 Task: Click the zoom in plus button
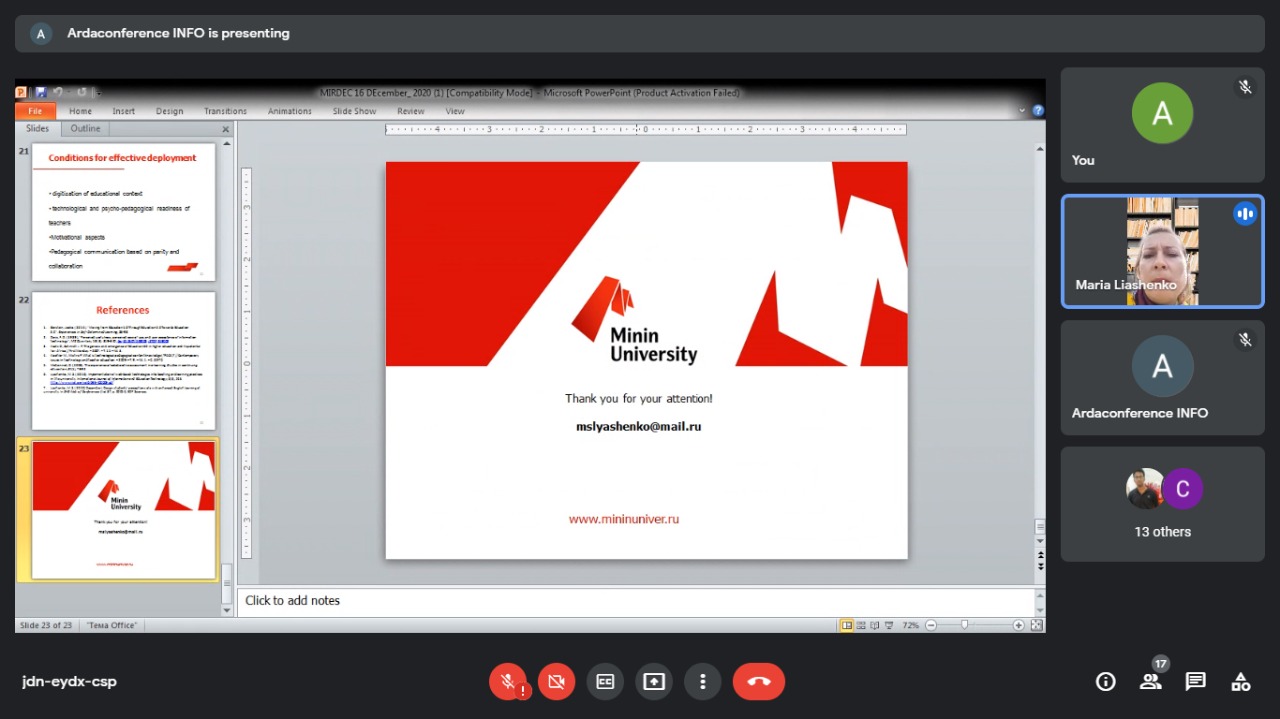click(1018, 625)
